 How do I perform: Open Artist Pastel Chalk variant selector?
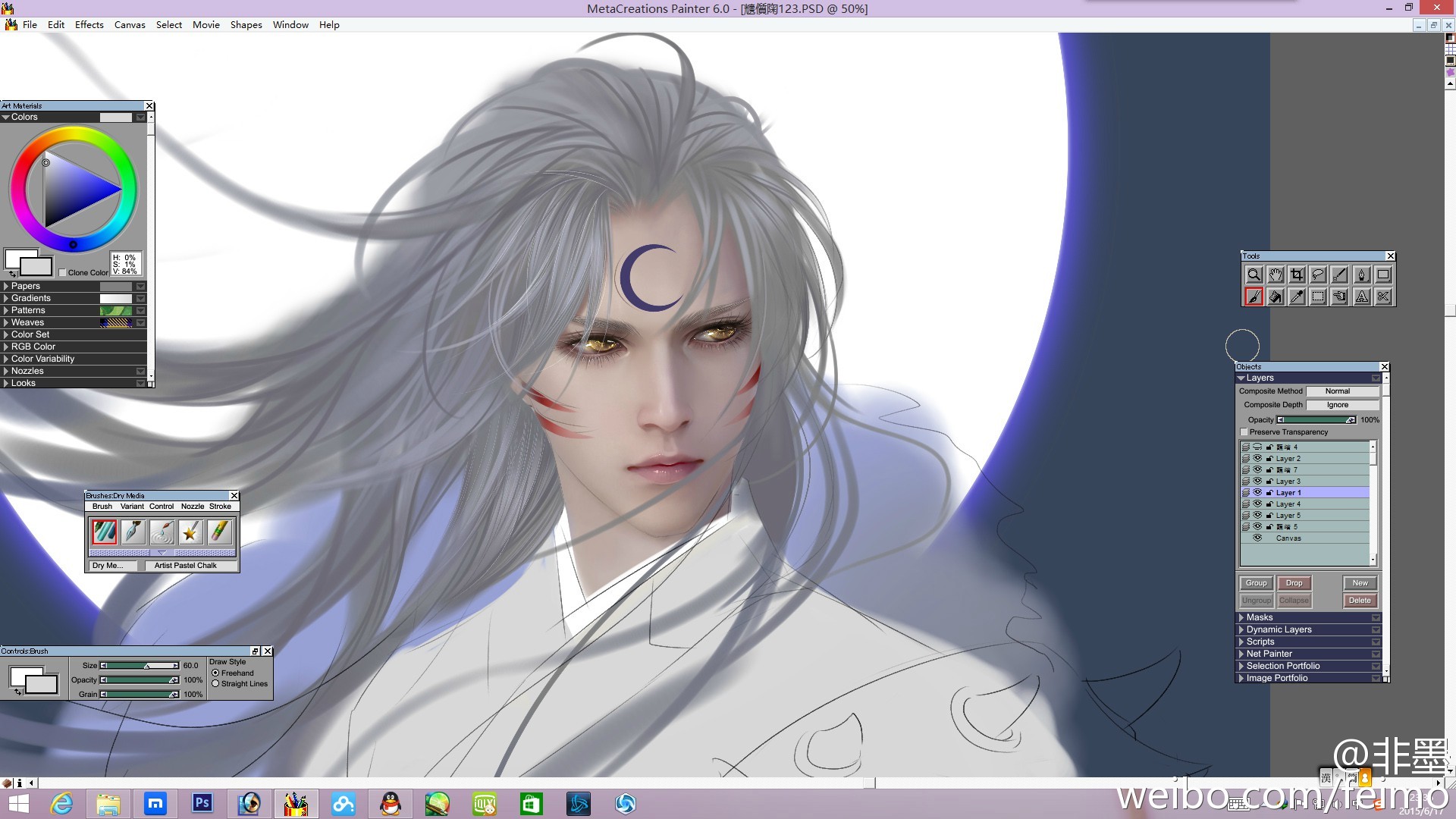click(191, 566)
